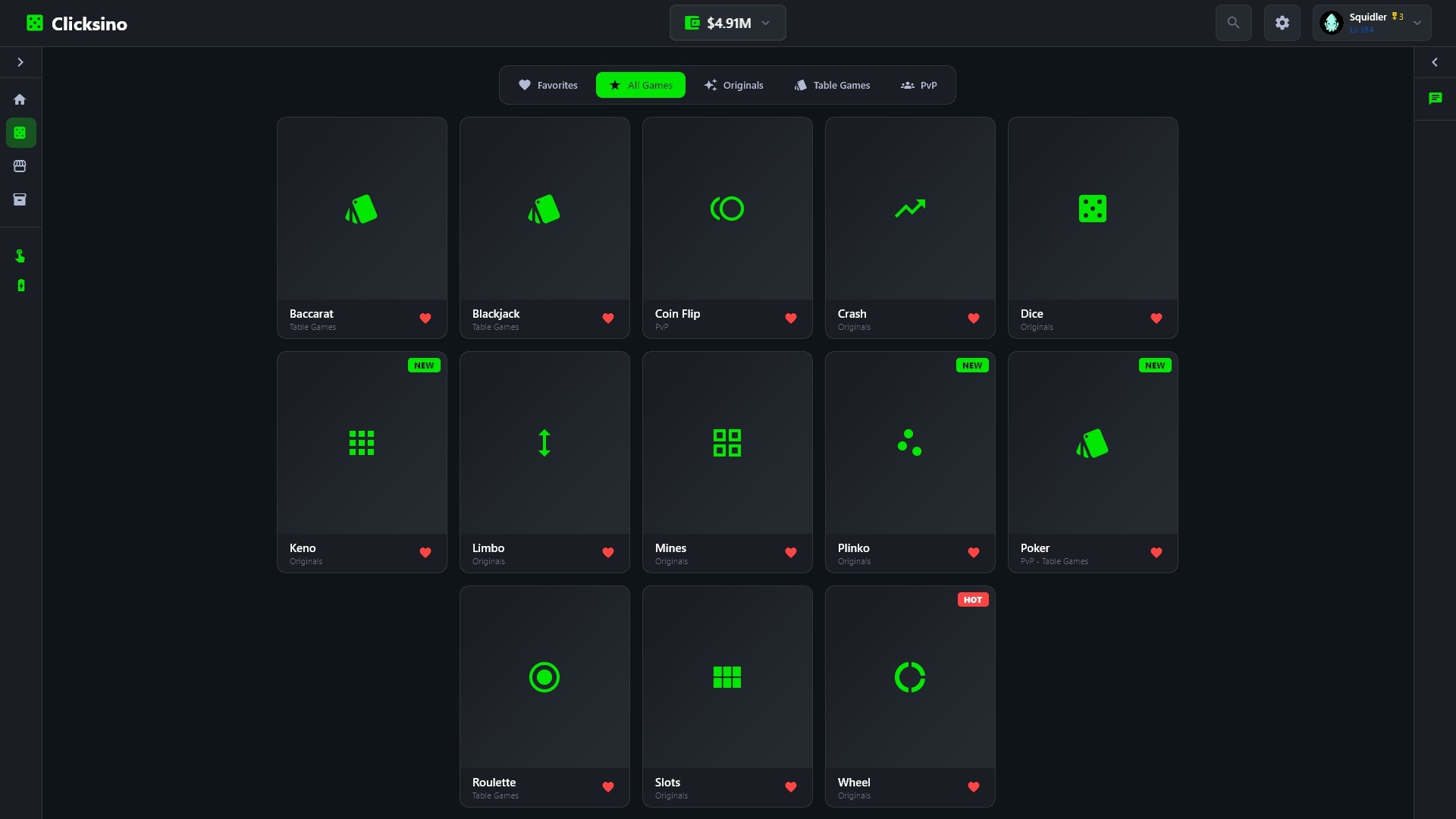This screenshot has height=819, width=1456.
Task: Switch to the Originals tab
Action: 733,85
